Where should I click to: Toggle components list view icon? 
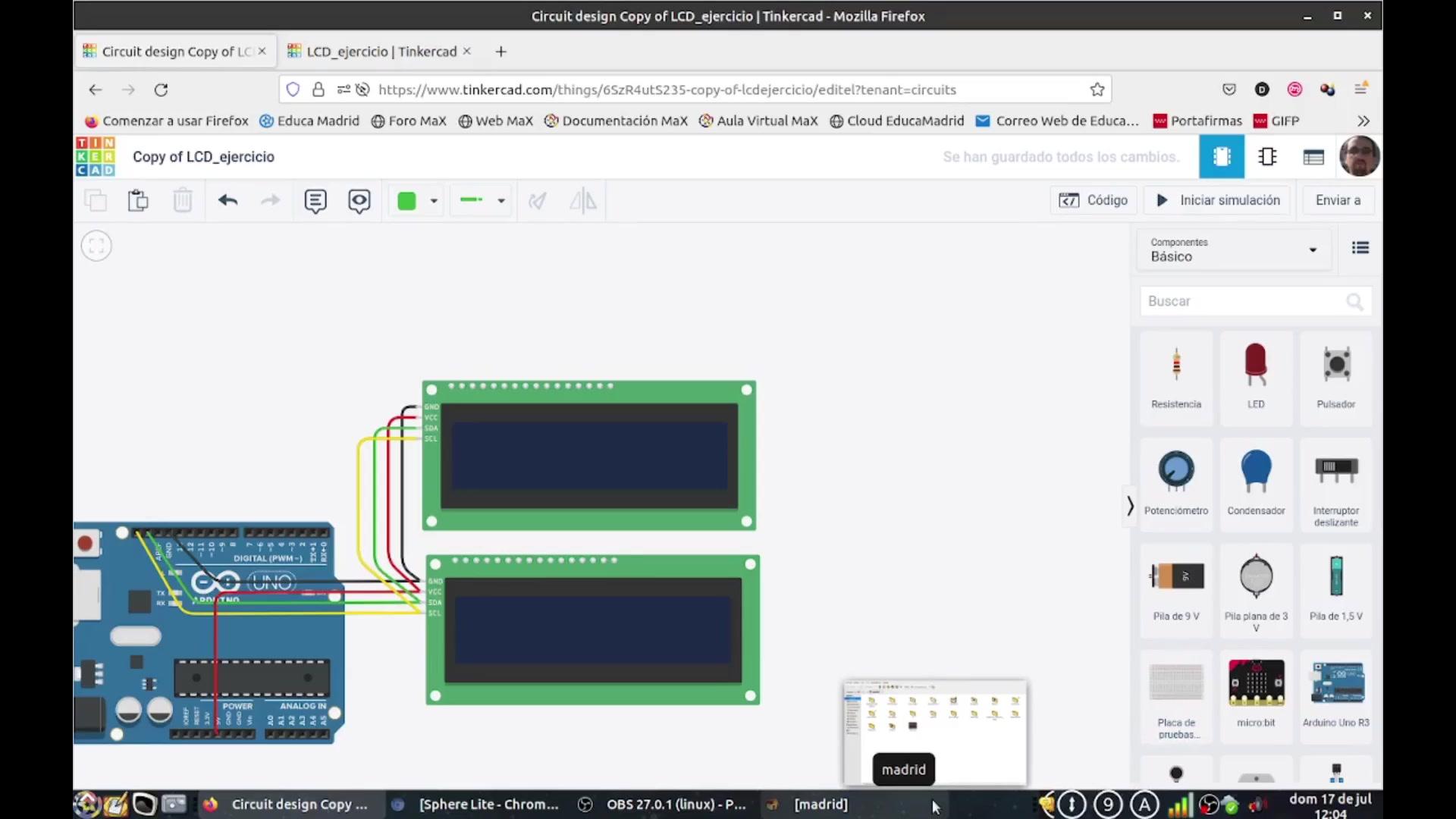click(1360, 248)
